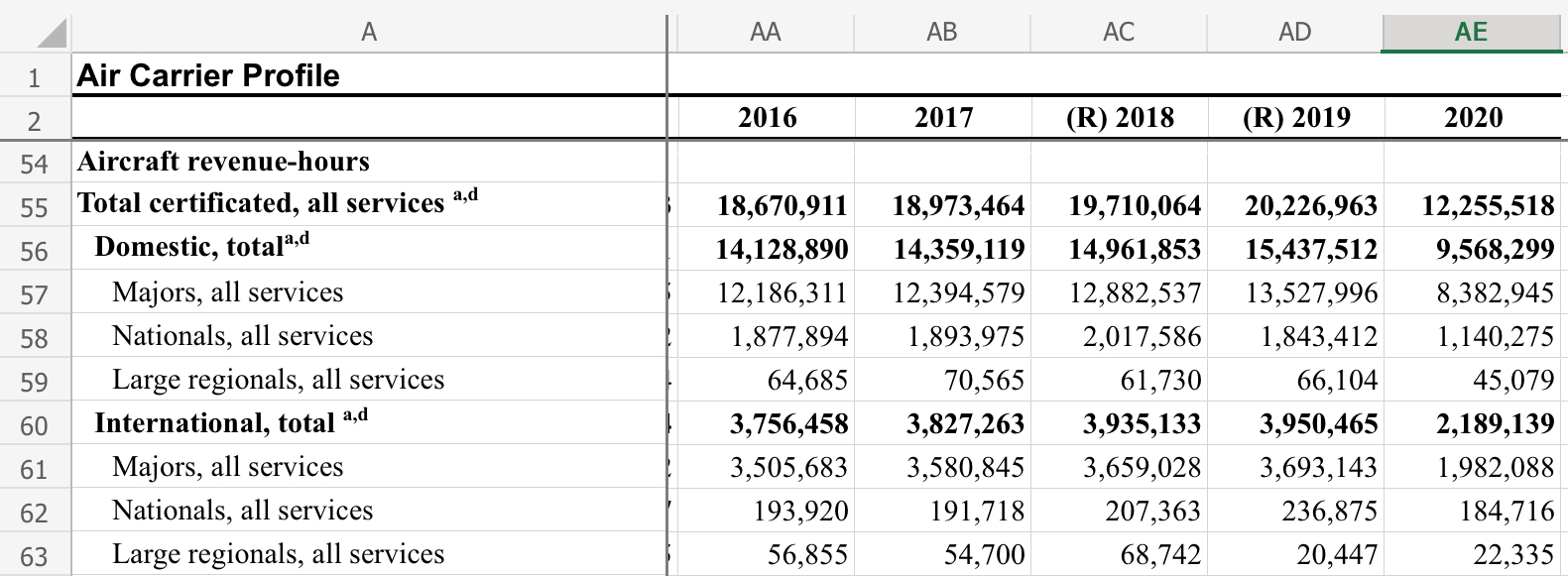Click Majors, all services in row 57
This screenshot has width=1568, height=576.
369,292
